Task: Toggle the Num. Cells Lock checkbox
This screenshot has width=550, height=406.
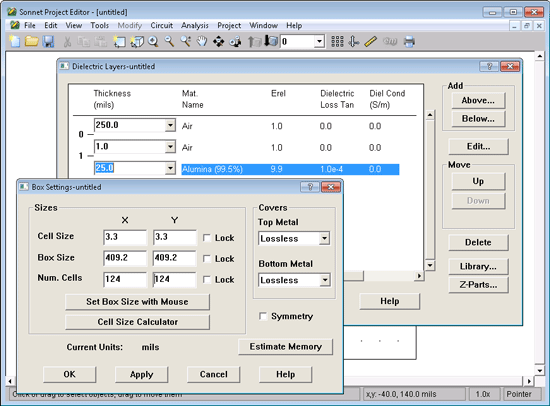Action: coord(207,280)
